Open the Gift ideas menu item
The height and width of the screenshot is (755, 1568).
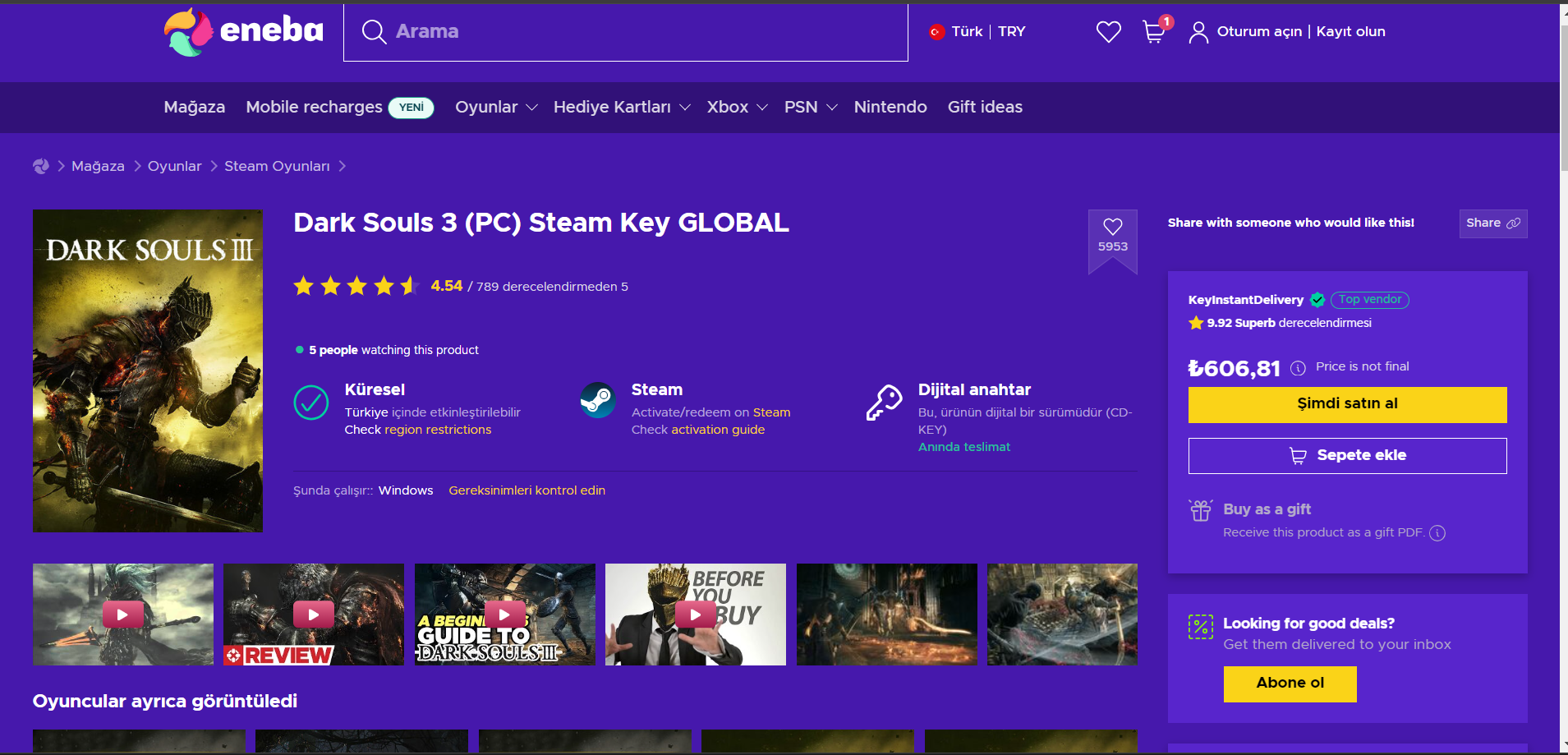[985, 108]
